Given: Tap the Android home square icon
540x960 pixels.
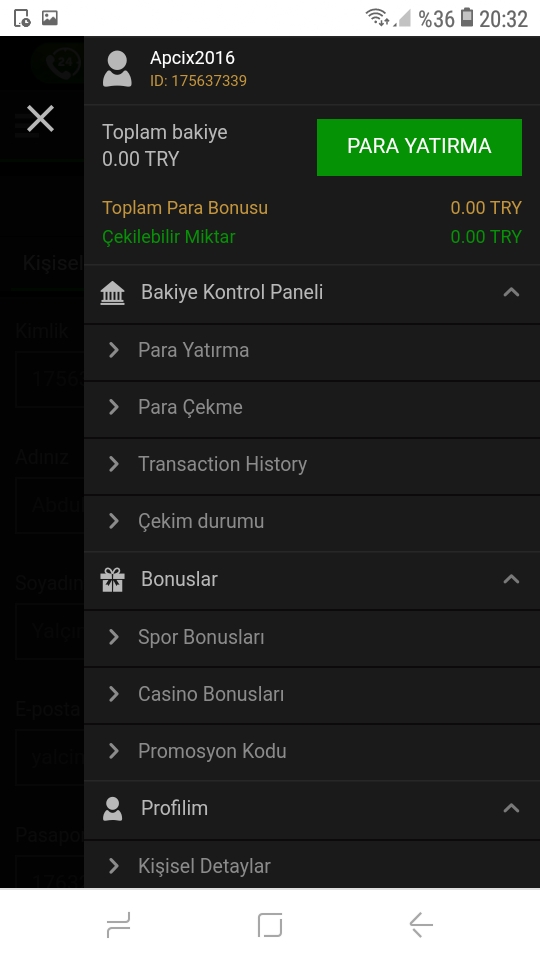Looking at the screenshot, I should click(270, 924).
